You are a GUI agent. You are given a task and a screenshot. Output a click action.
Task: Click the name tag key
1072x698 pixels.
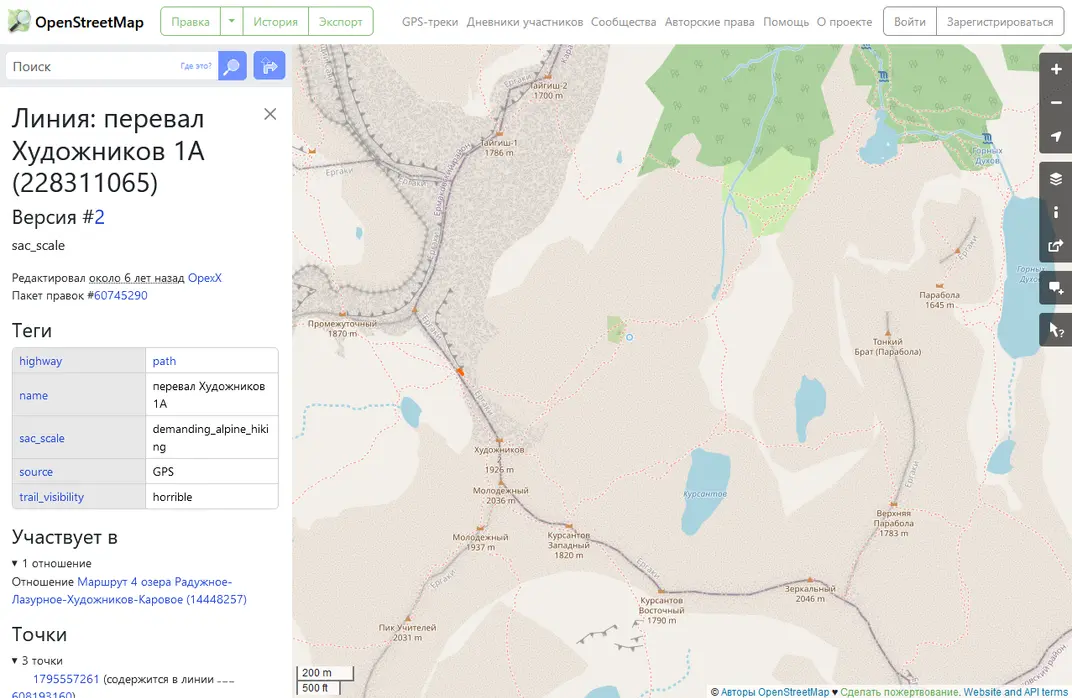(34, 395)
